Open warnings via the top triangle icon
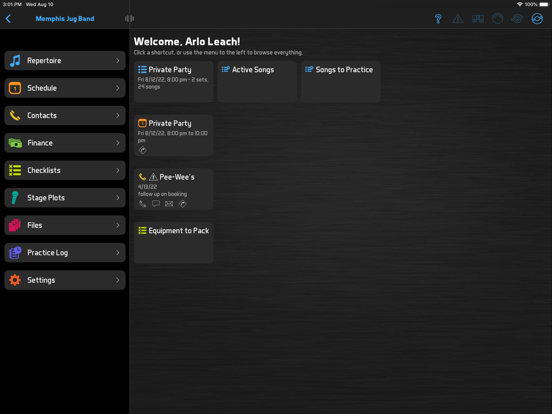Viewport: 552px width, 414px height. pos(458,19)
